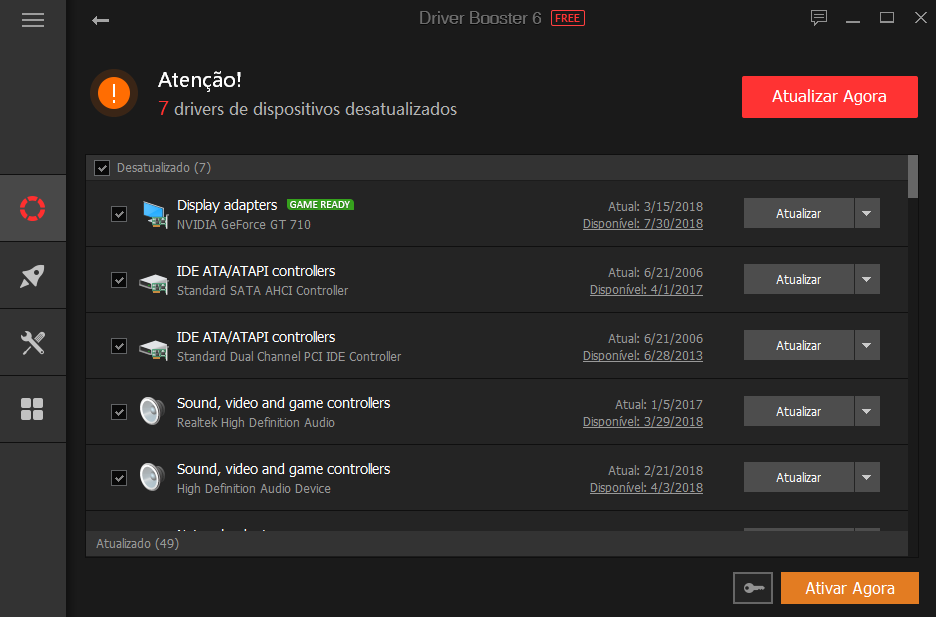The image size is (936, 617).
Task: Click the High Definition Audio Device speaker icon
Action: point(152,477)
